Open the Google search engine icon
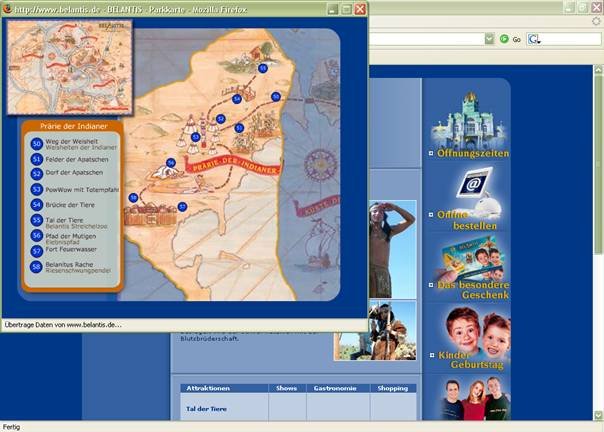604x432 pixels. (534, 39)
